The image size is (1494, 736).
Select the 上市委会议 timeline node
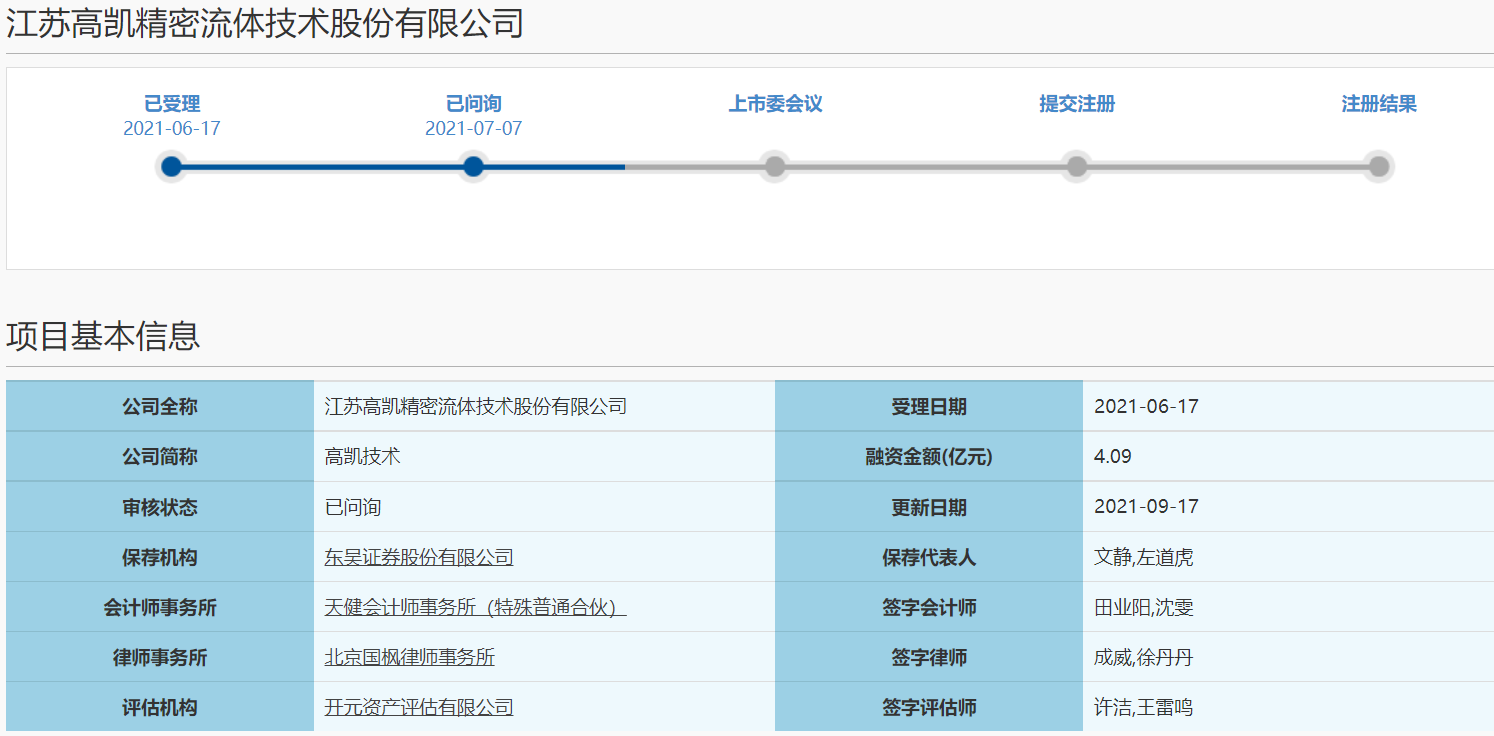[x=775, y=166]
